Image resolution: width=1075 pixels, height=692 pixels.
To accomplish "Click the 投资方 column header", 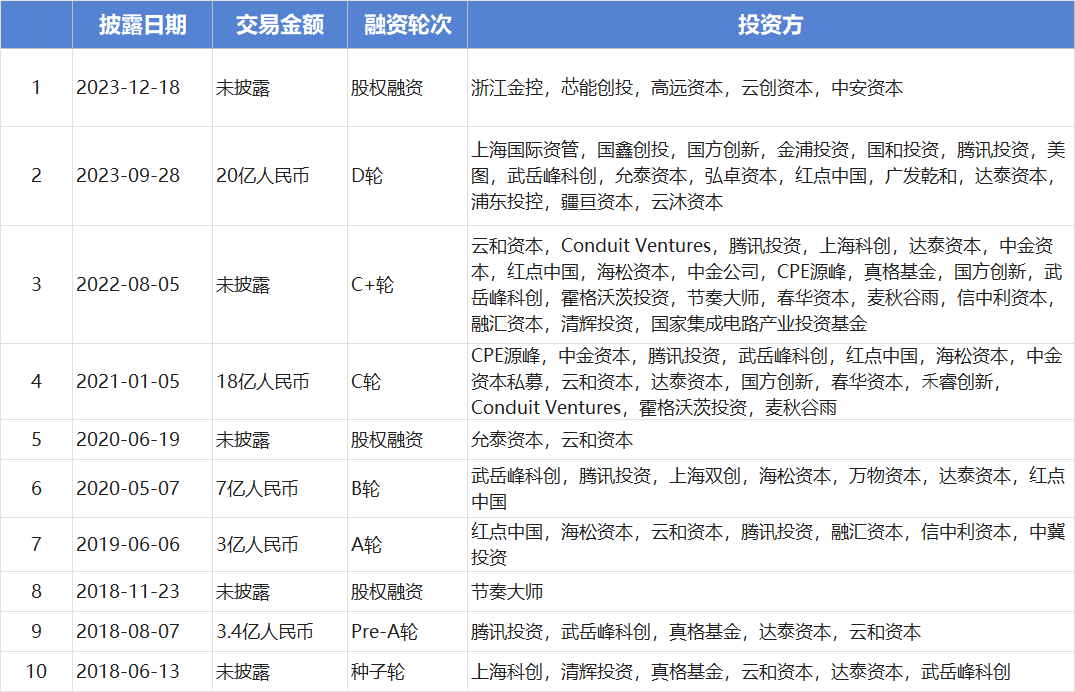I will coord(770,25).
